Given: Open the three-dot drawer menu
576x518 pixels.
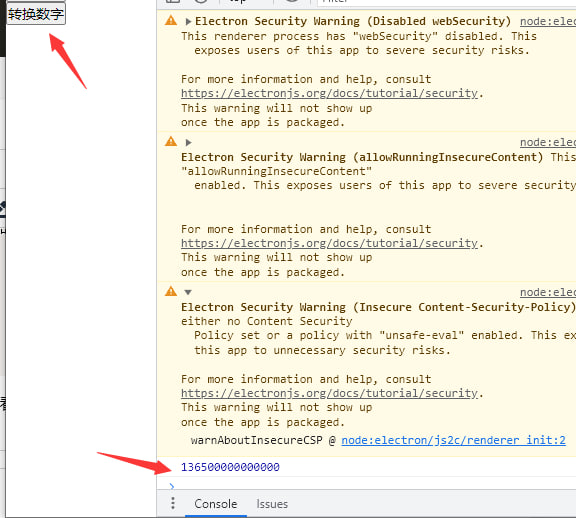Looking at the screenshot, I should point(173,503).
